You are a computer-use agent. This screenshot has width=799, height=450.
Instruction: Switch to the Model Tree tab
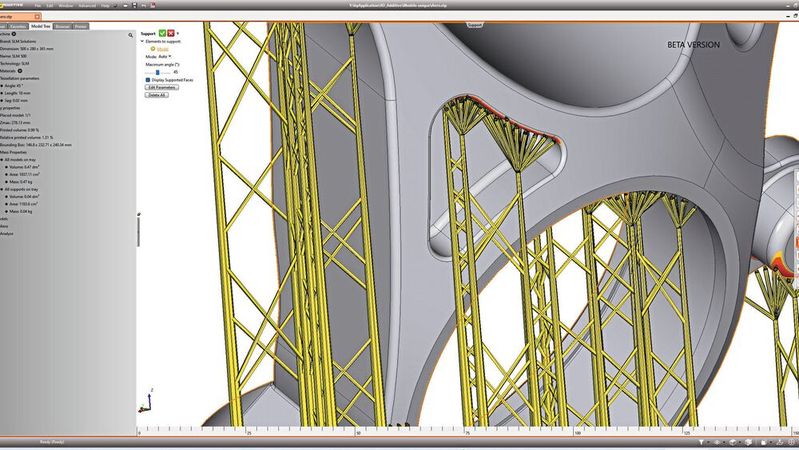(x=40, y=26)
